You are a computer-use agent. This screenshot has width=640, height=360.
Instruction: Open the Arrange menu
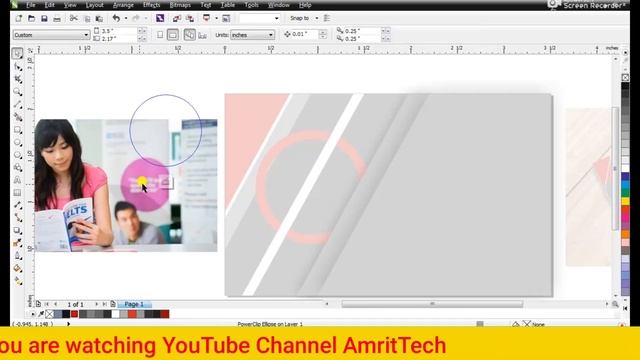click(x=123, y=5)
